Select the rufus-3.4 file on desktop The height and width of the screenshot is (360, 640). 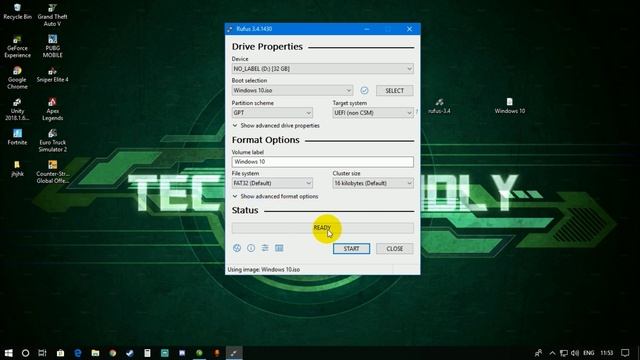[439, 106]
